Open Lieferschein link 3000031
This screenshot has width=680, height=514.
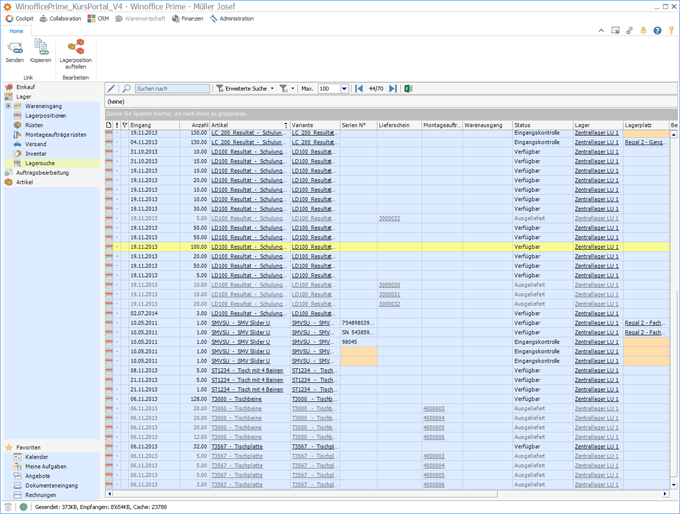[389, 295]
